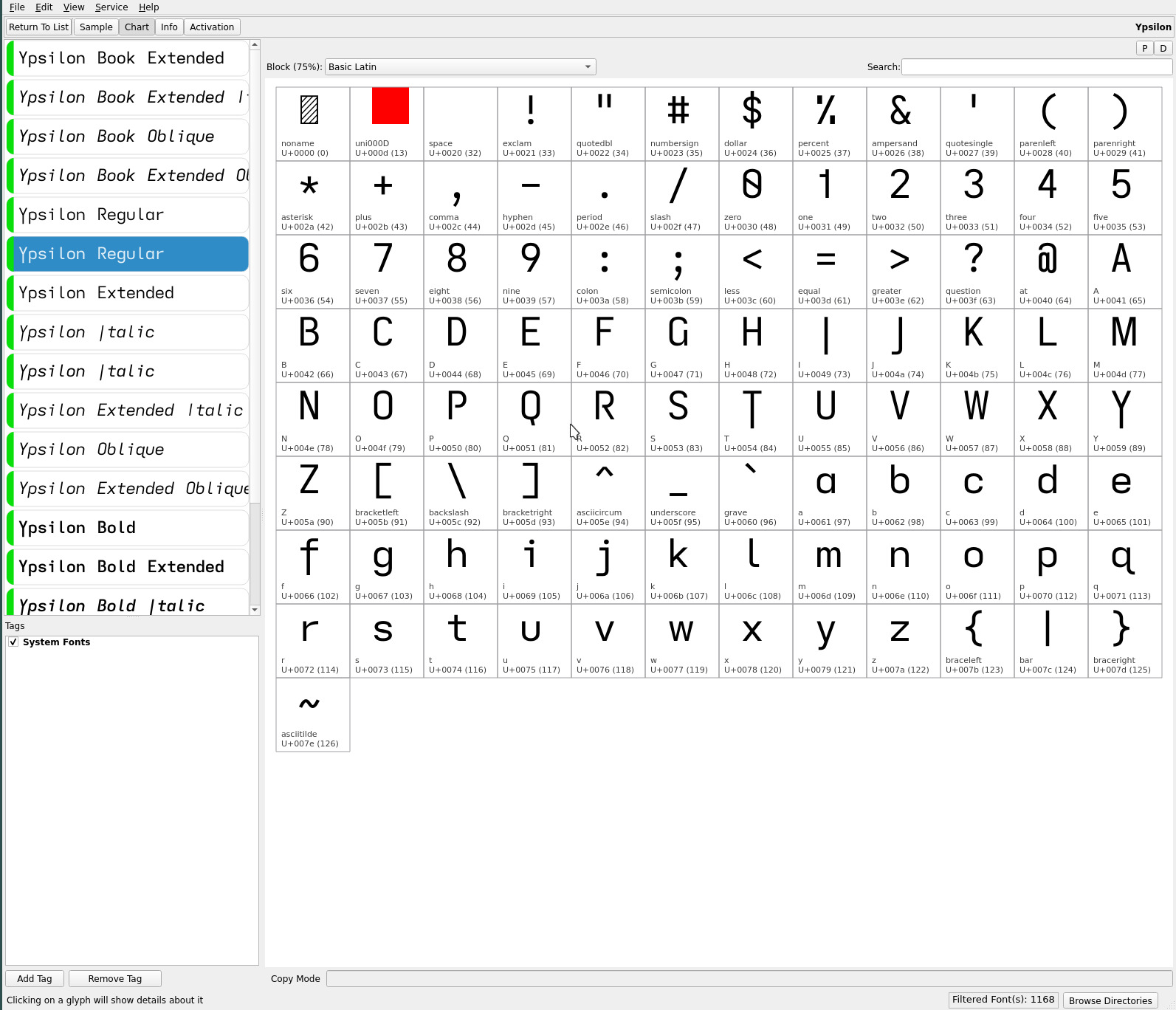Select the lowercase k glyph

682,567
